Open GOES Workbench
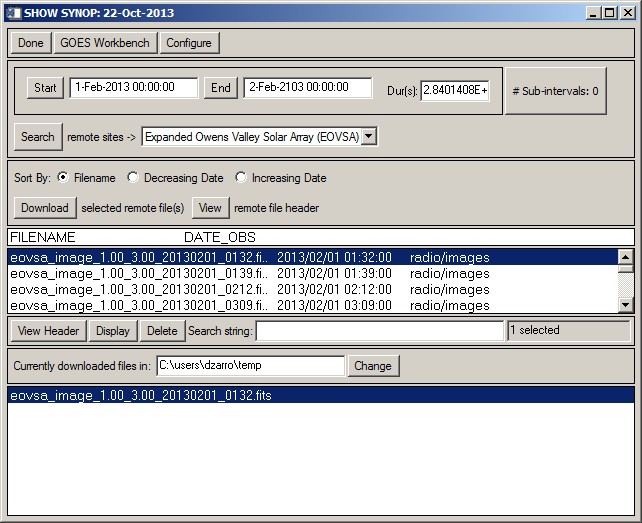This screenshot has width=642, height=523. pos(105,43)
